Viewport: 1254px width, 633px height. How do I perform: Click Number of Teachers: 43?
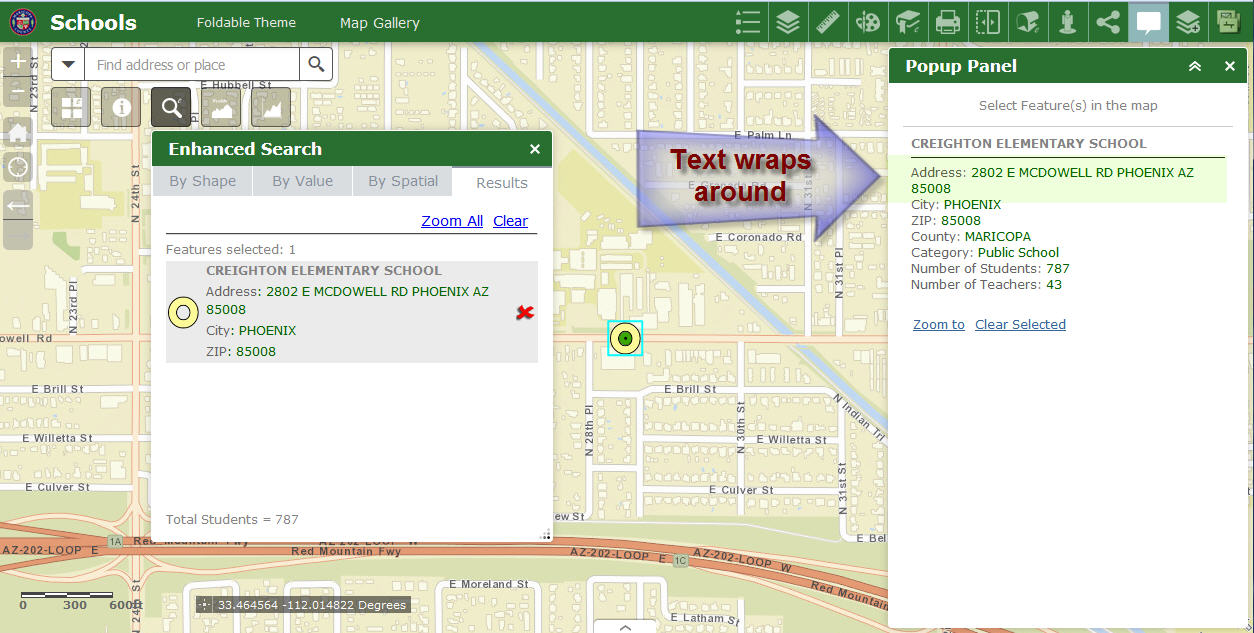point(986,284)
